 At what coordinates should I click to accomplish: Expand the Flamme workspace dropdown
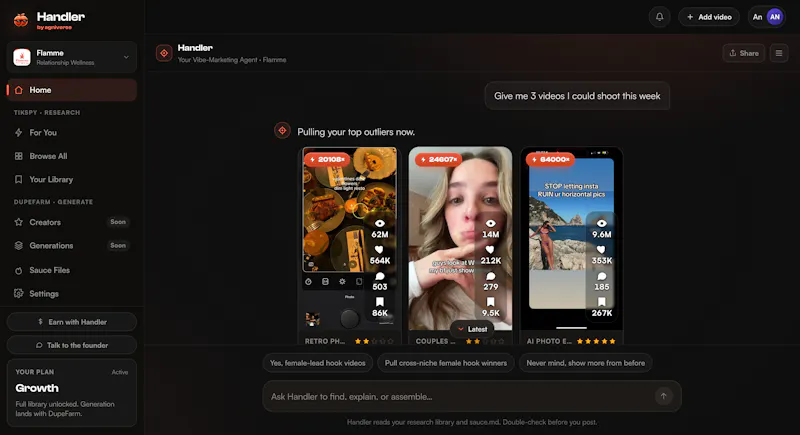click(126, 57)
